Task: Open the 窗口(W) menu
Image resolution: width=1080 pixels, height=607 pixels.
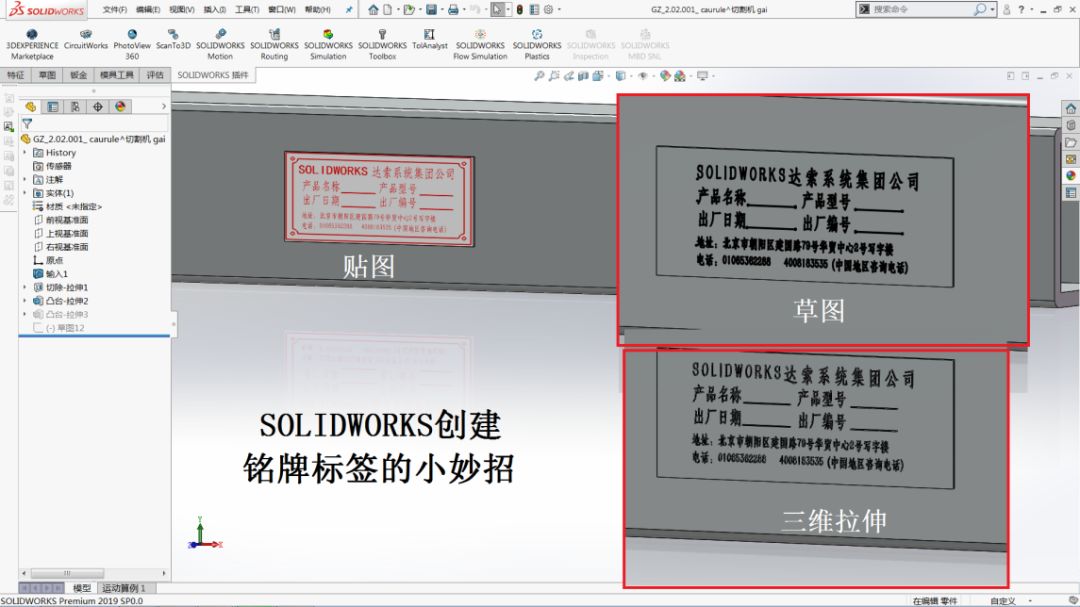Action: (282, 10)
